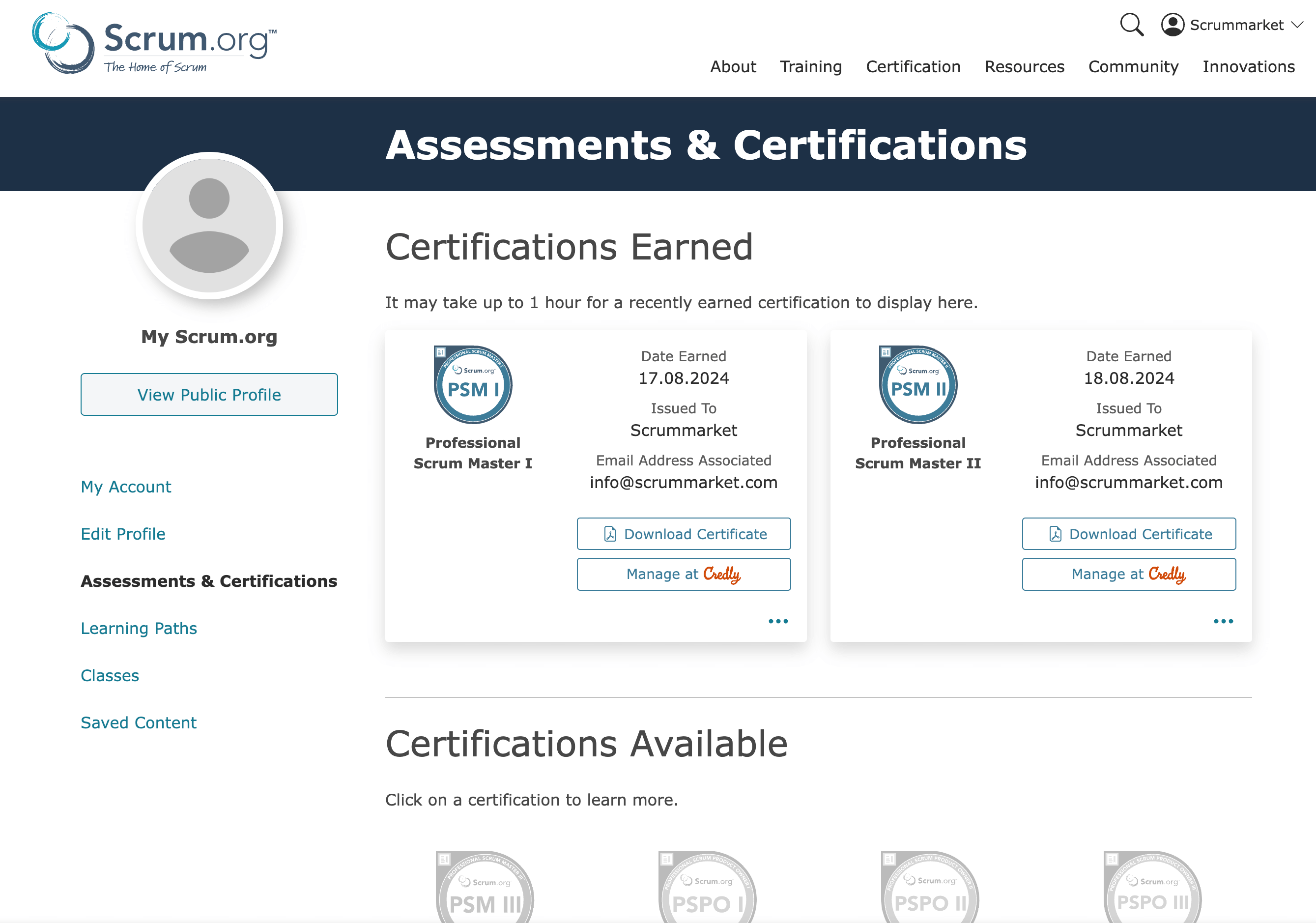The height and width of the screenshot is (923, 1316).
Task: Open the three-dots menu on the PSM II card
Action: pos(1223,621)
